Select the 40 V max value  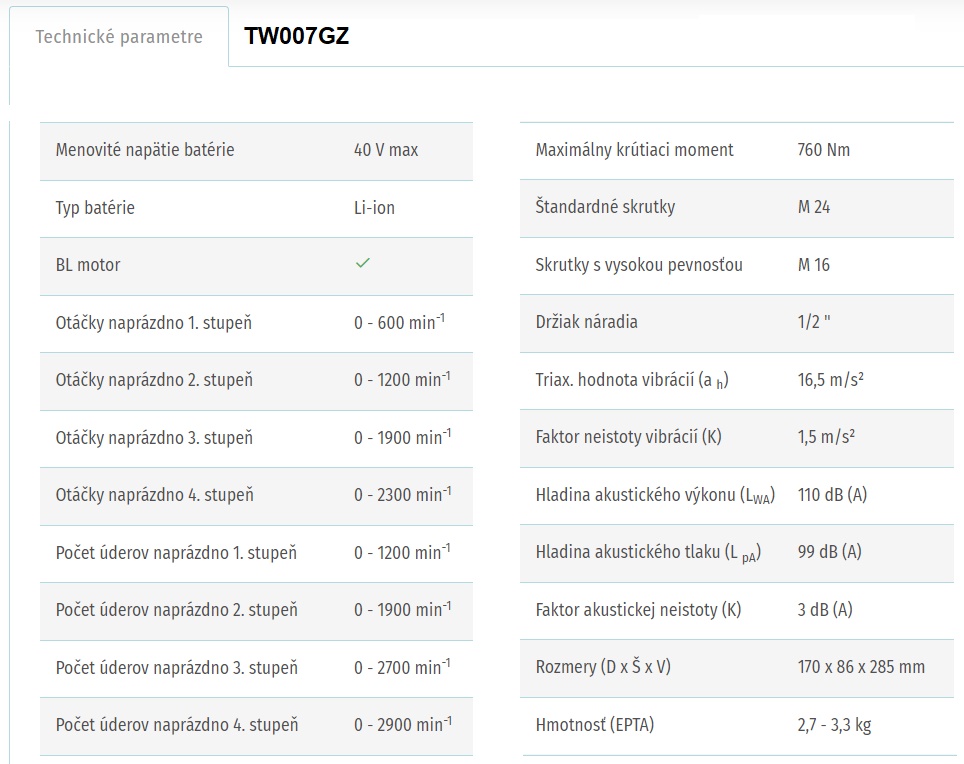click(385, 150)
